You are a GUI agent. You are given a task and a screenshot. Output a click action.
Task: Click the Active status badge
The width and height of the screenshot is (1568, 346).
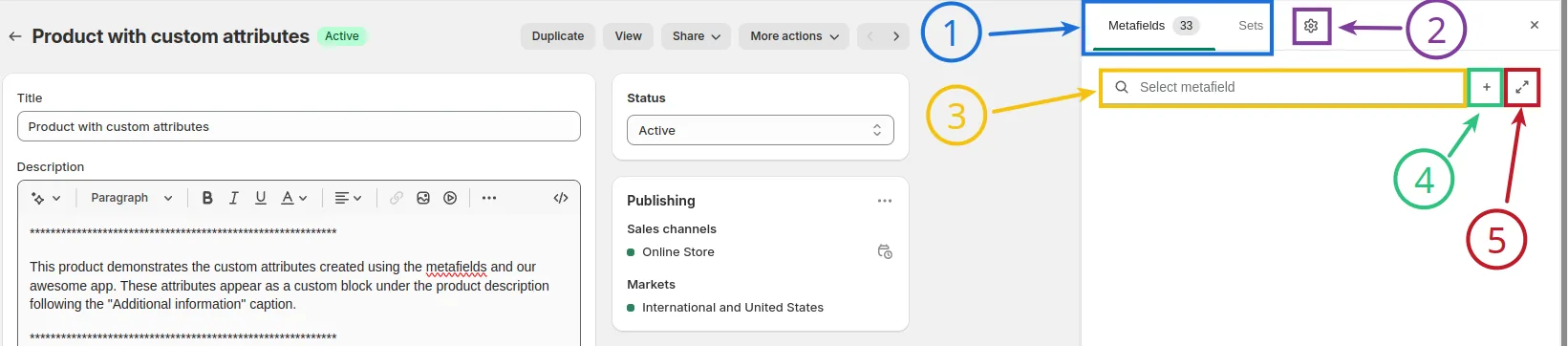point(342,36)
